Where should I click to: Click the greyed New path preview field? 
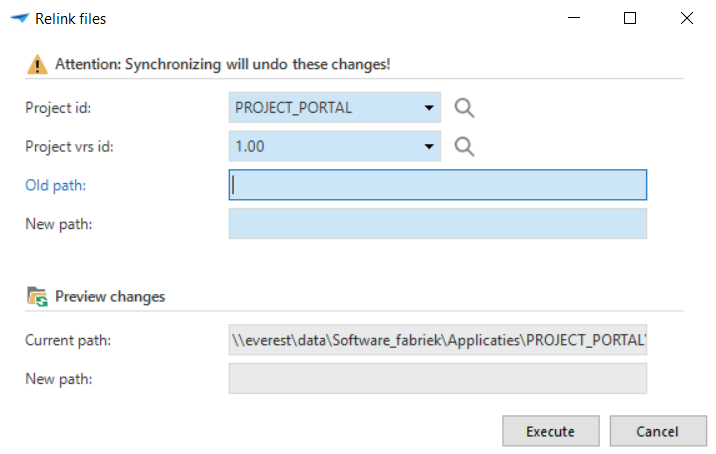pyautogui.click(x=438, y=379)
